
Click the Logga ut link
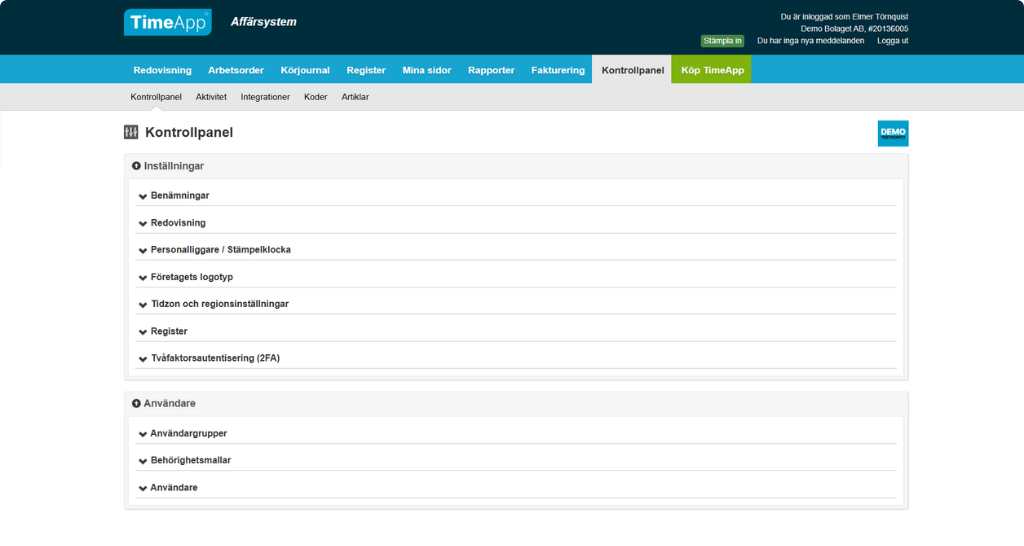(892, 41)
